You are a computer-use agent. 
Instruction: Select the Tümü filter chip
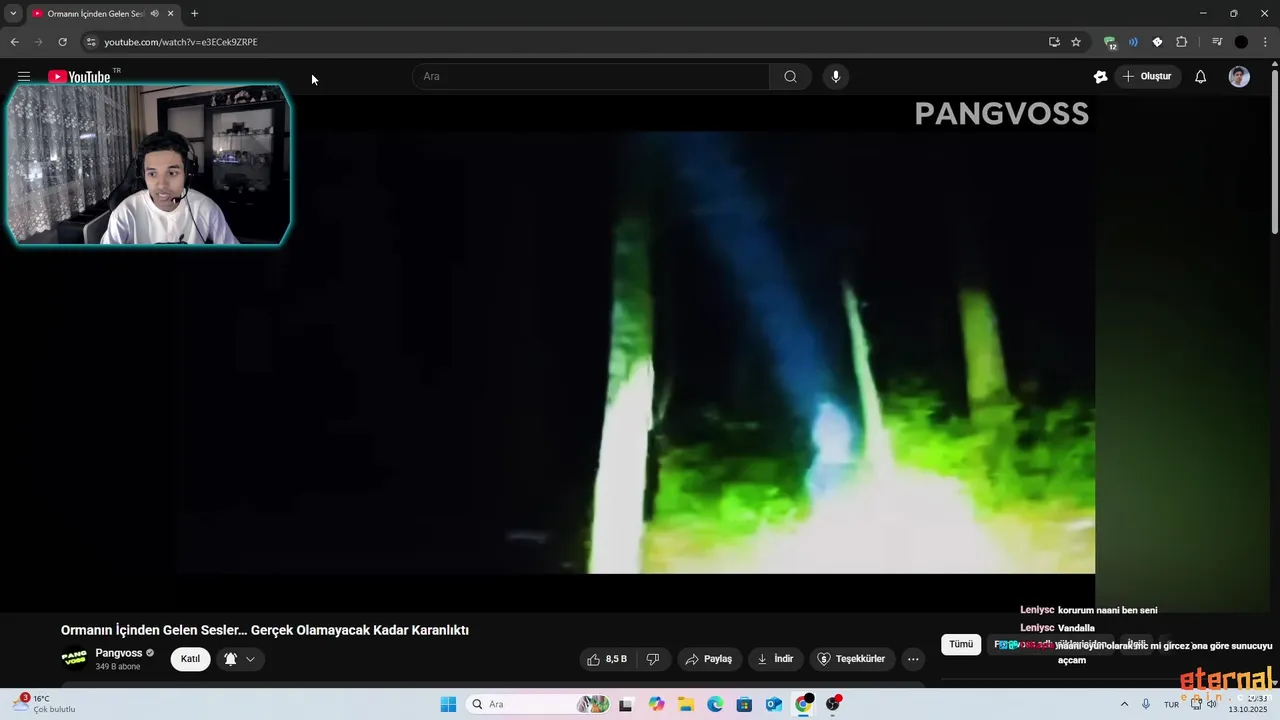961,644
